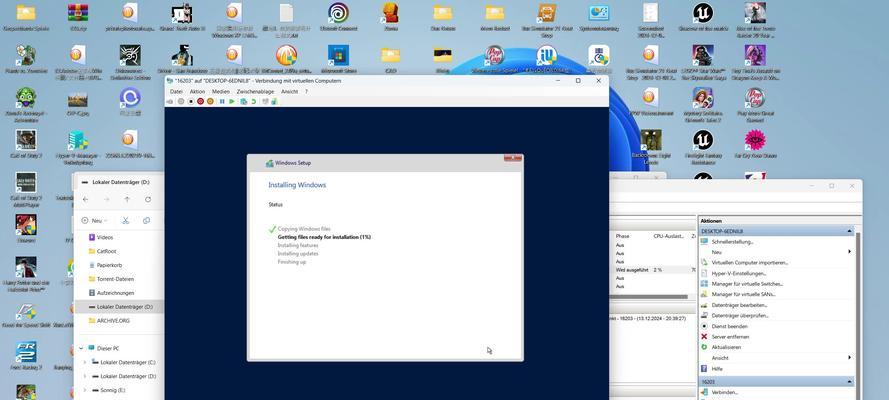Open Ansicht menu in VM connection menubar
This screenshot has height=400, width=889.
[290, 91]
